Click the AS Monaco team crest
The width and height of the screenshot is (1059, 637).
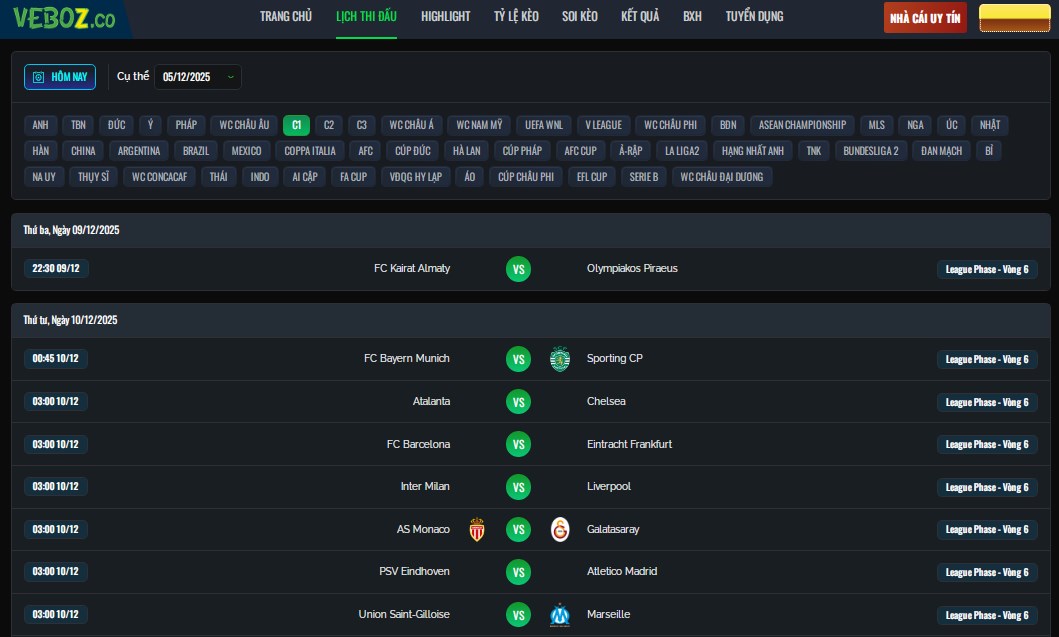(x=477, y=530)
